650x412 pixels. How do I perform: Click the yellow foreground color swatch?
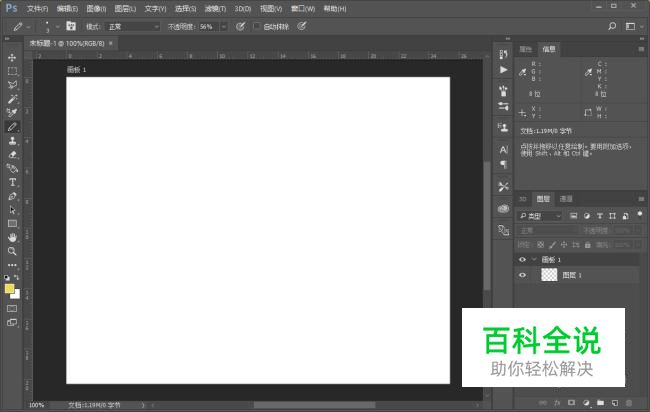(x=10, y=288)
